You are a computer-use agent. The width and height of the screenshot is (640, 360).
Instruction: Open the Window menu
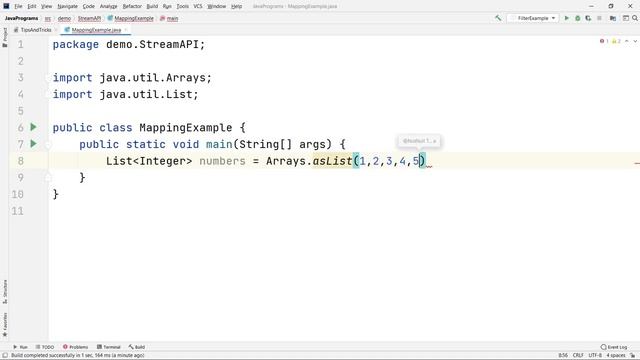217,6
